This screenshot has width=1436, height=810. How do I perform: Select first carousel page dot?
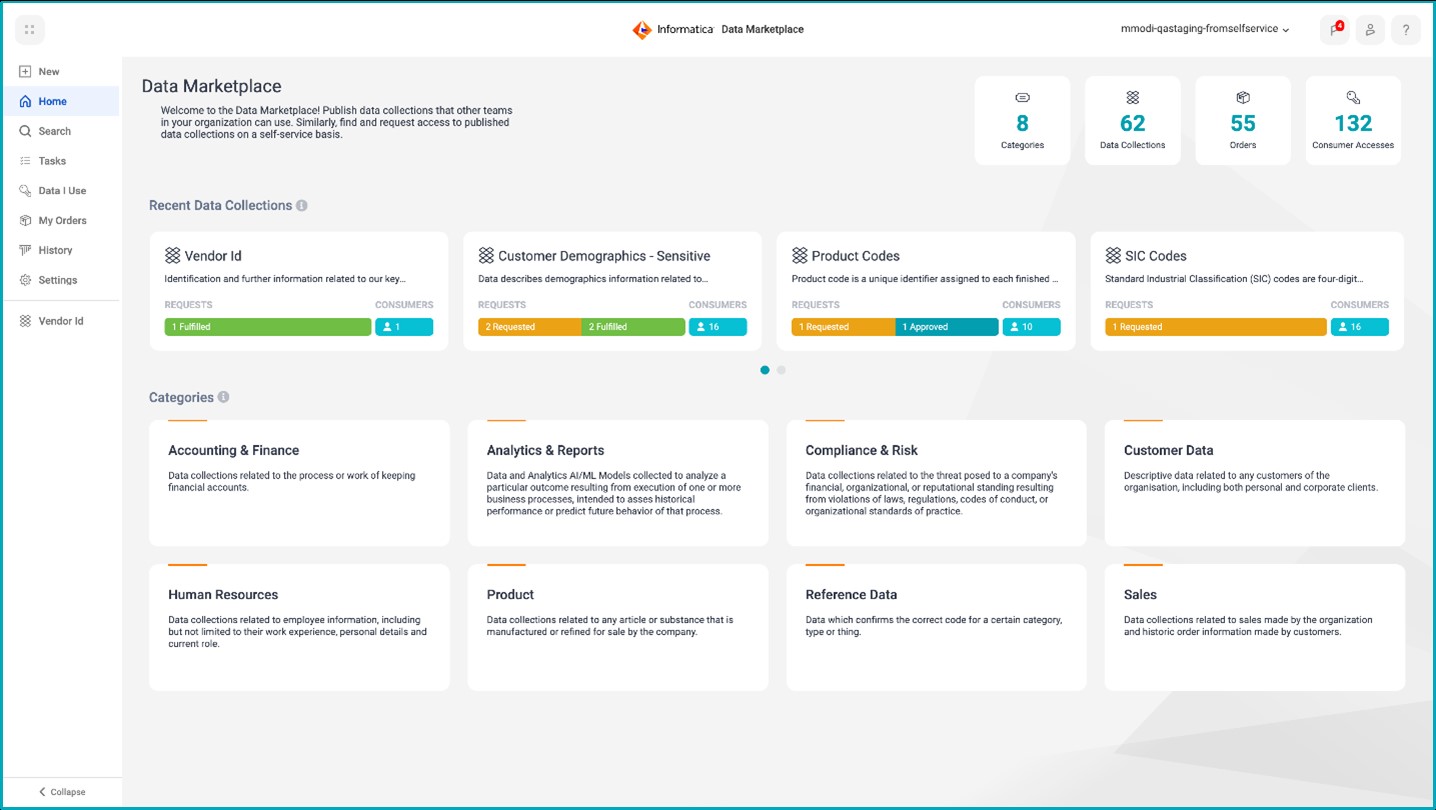[765, 370]
